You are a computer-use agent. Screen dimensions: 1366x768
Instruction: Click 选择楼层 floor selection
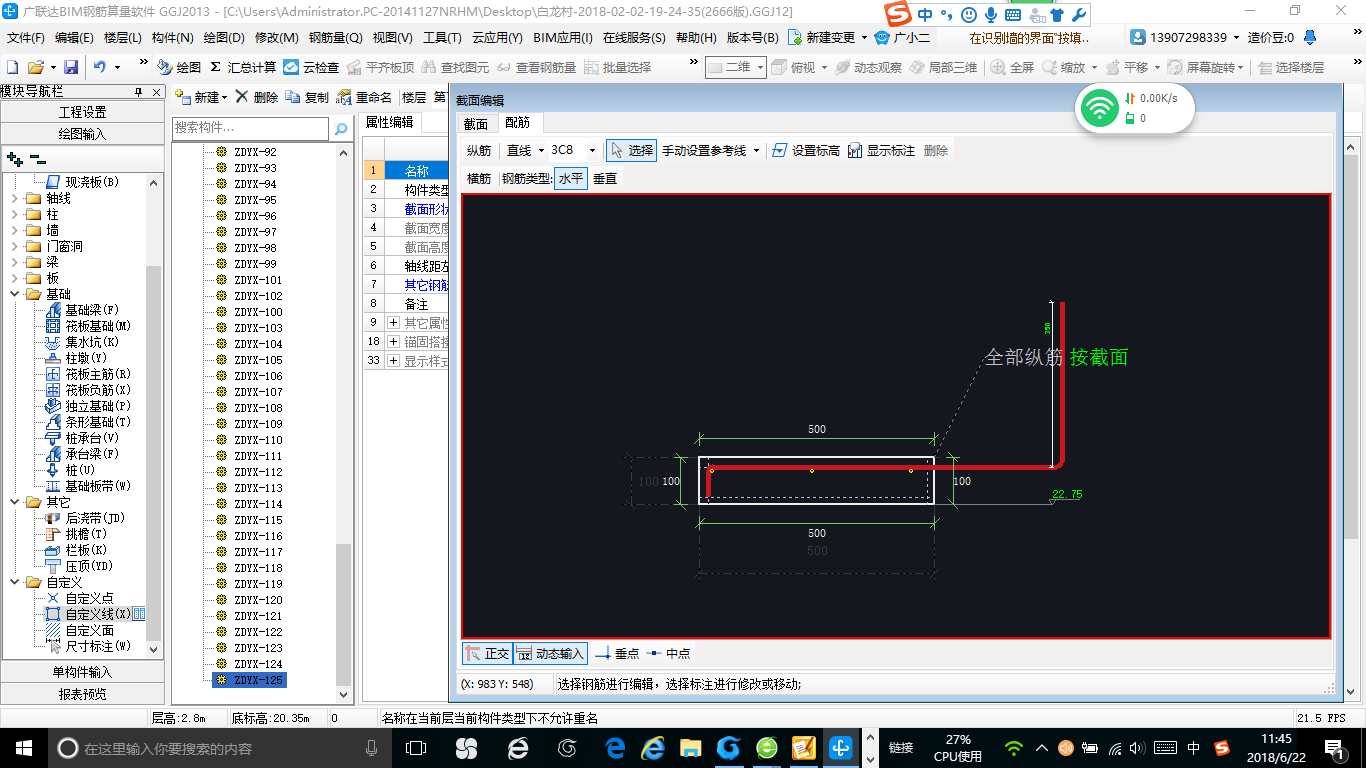(1290, 67)
